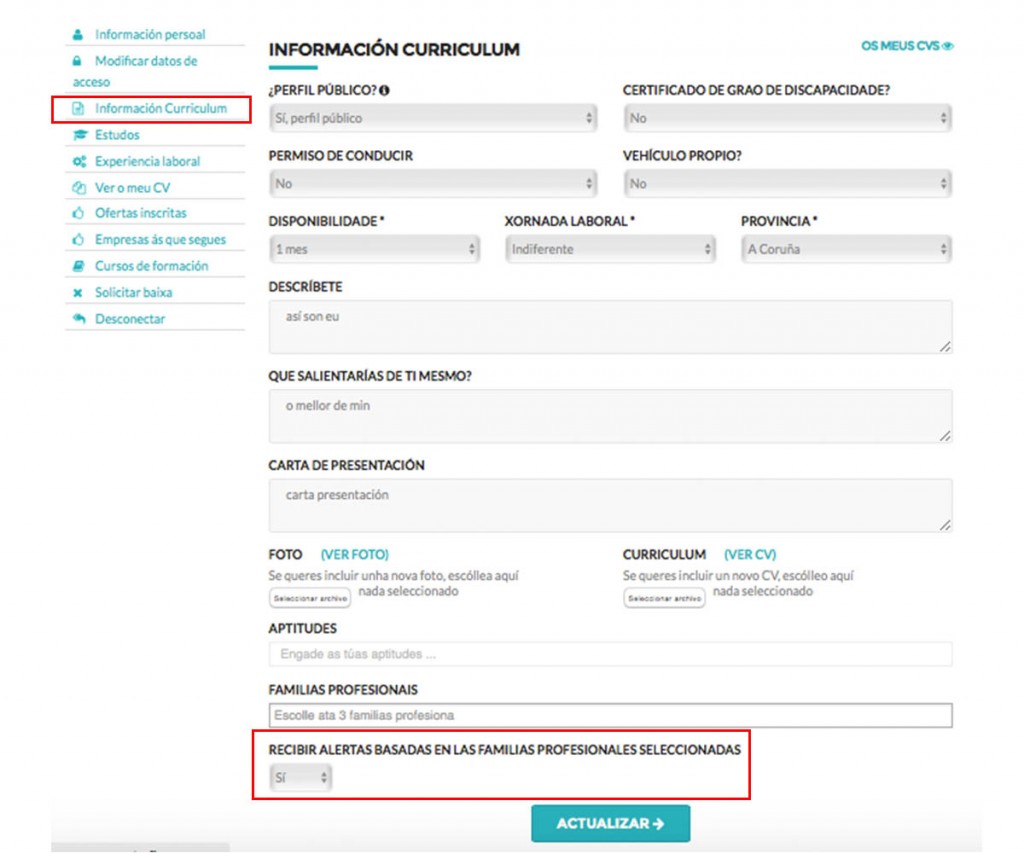Click the Carta de presentación text area
The image size is (1024, 853).
coord(611,506)
